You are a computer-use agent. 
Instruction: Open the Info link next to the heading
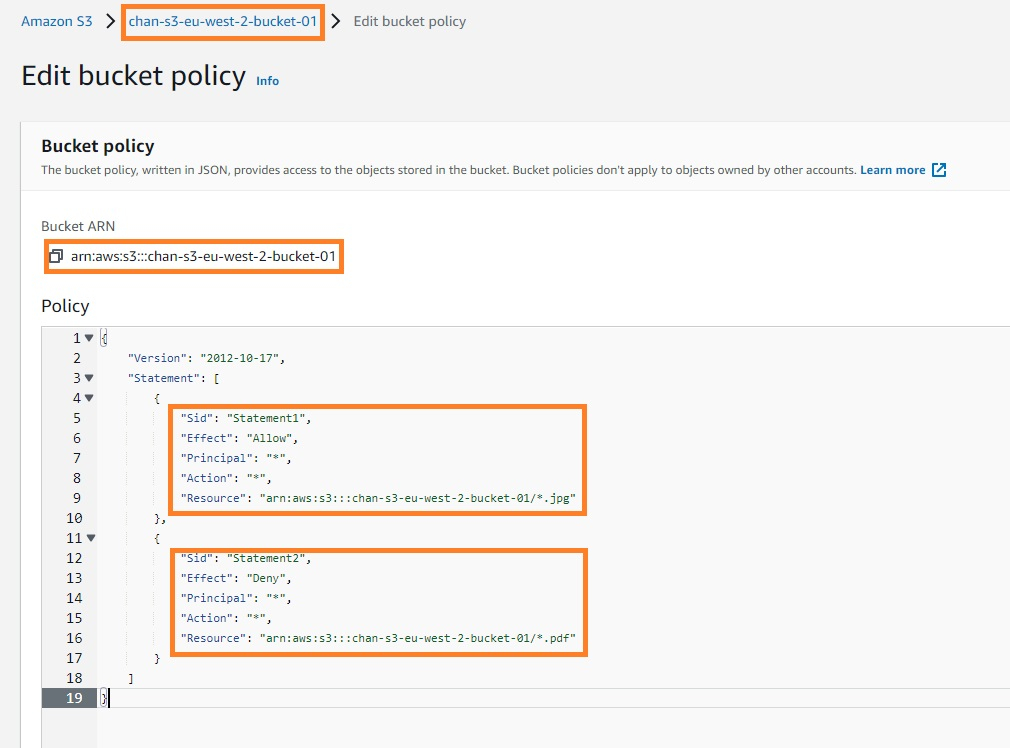coord(267,81)
